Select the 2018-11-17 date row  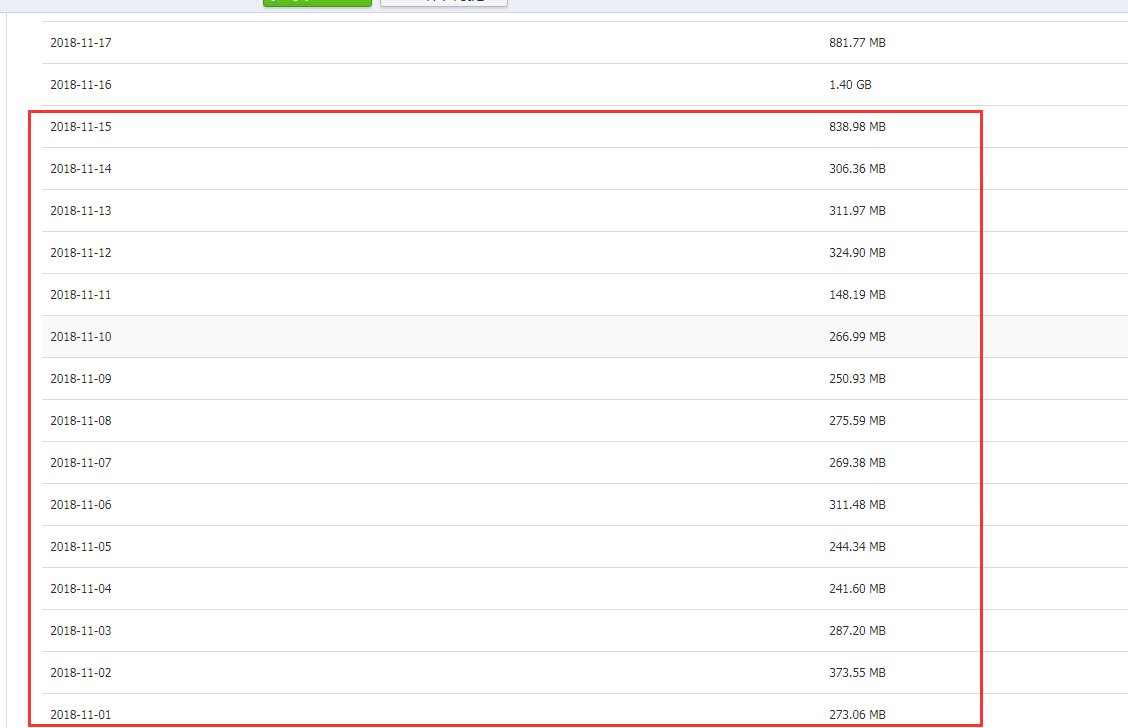coord(81,43)
